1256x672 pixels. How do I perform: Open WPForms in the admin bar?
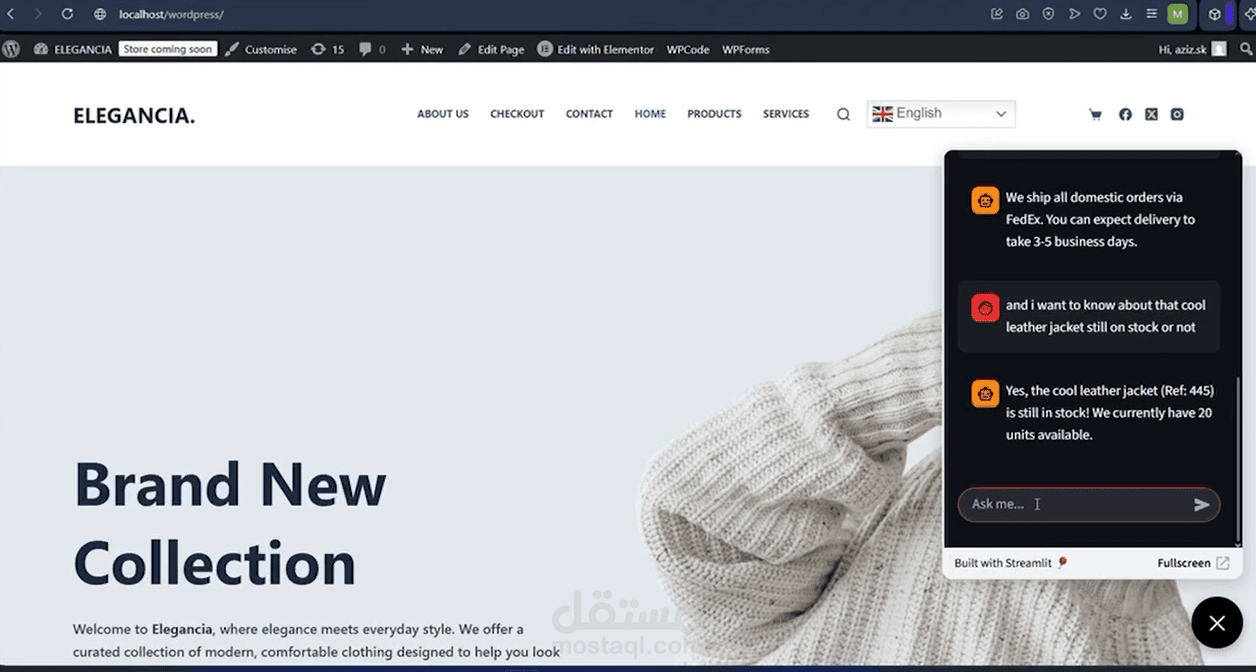[746, 49]
